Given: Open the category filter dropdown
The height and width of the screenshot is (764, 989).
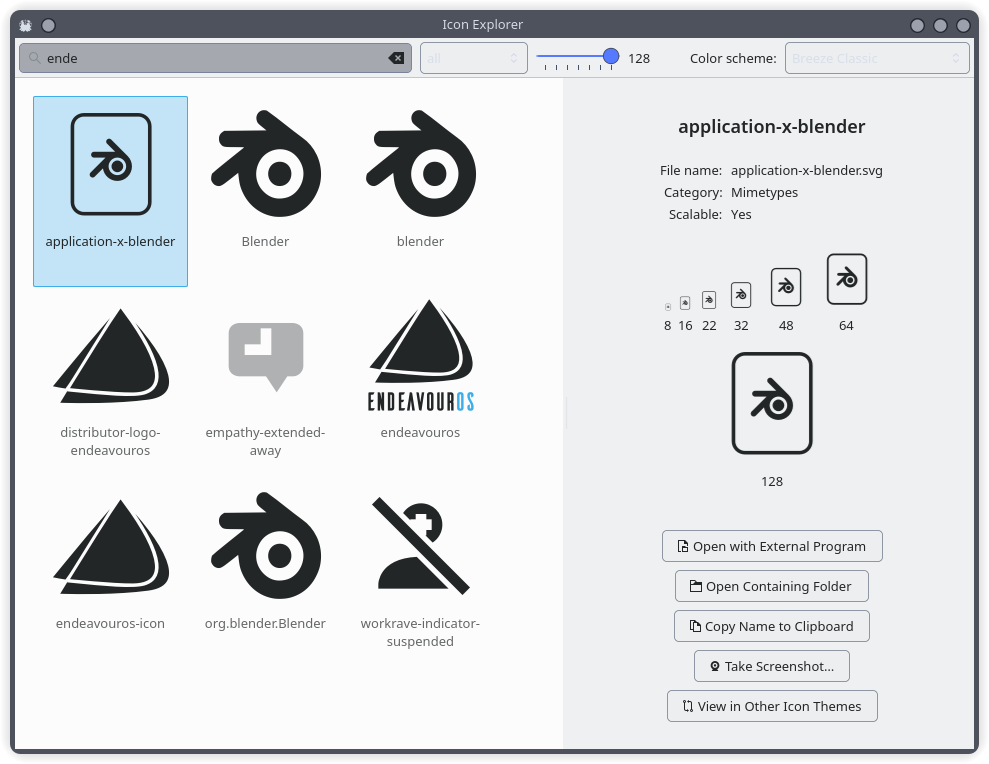Looking at the screenshot, I should pos(473,58).
